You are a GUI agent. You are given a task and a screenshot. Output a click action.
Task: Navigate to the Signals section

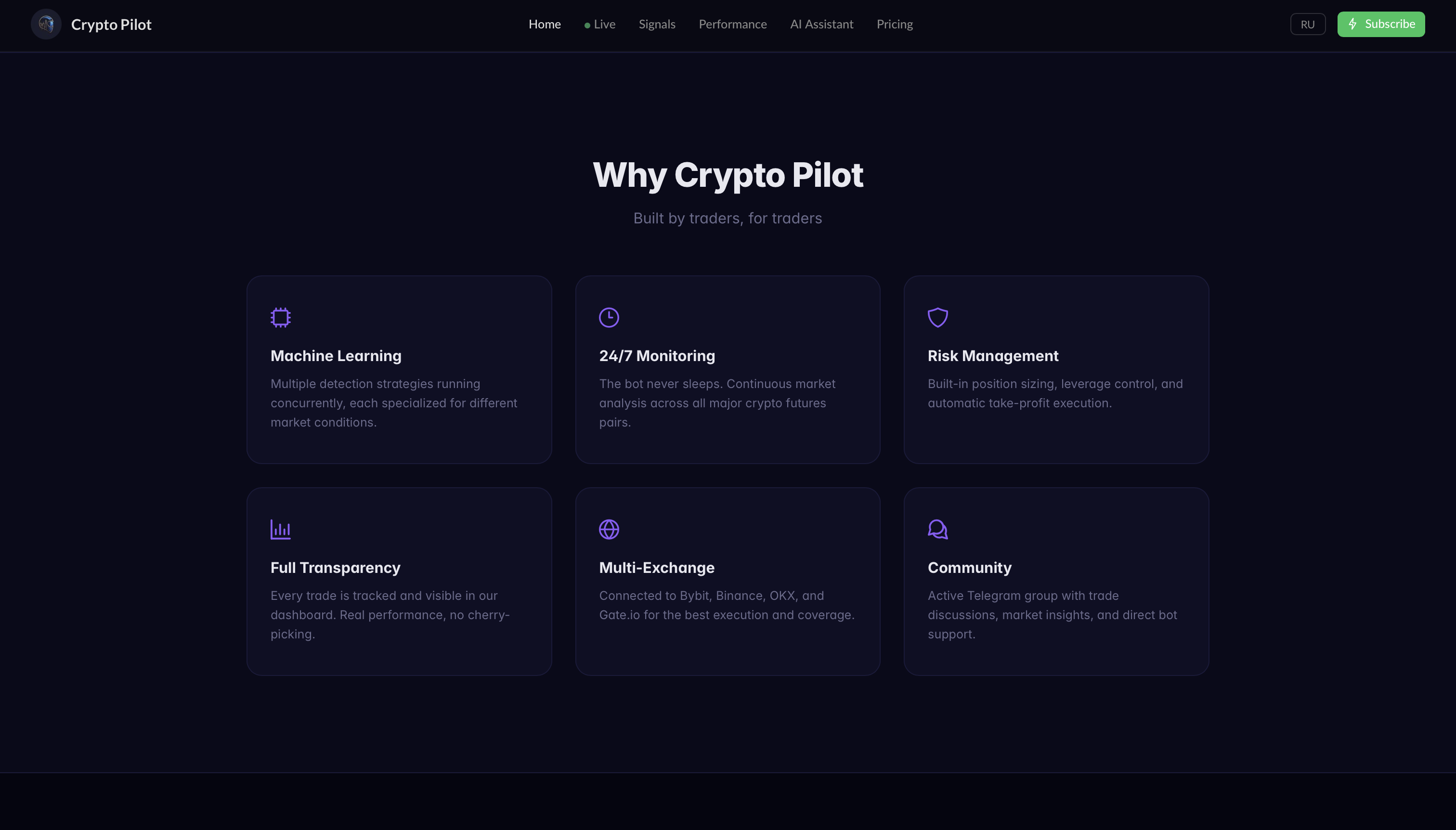pos(657,24)
